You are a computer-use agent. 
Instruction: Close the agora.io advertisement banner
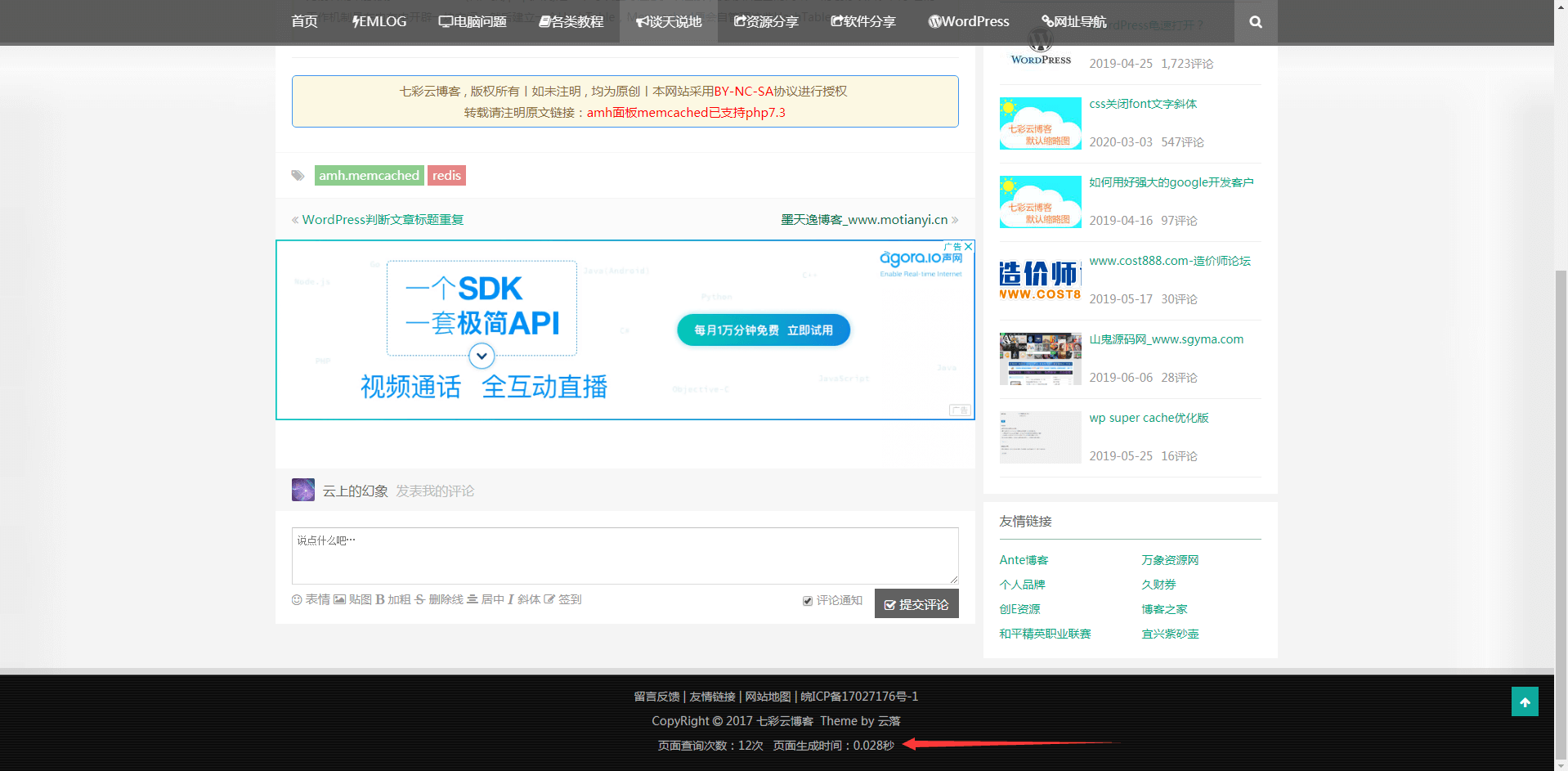(968, 246)
